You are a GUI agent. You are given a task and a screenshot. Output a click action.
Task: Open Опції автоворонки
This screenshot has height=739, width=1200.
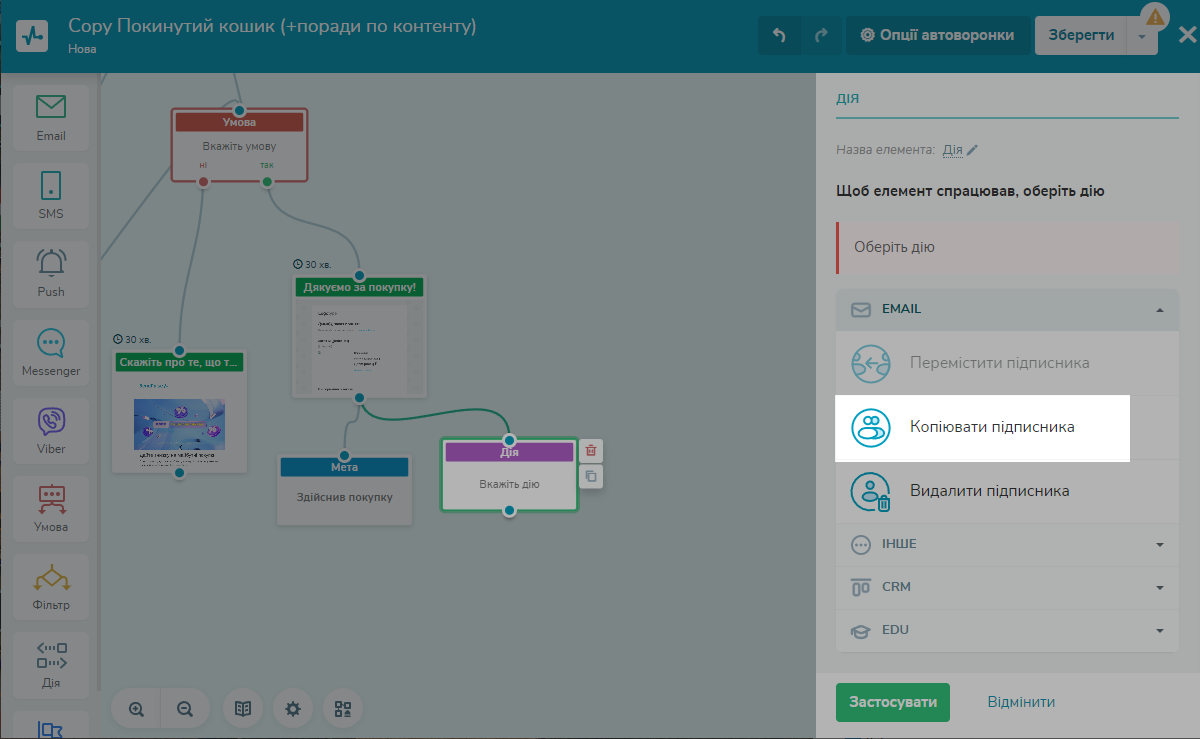(x=937, y=36)
